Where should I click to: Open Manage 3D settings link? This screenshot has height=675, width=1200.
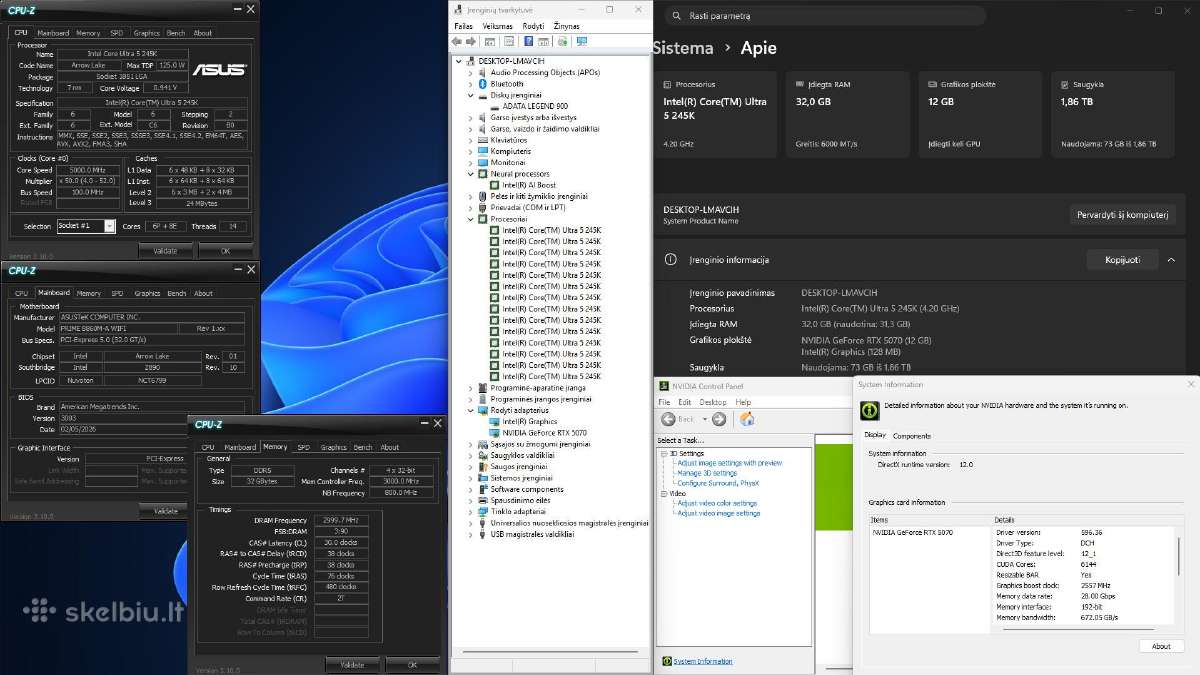pos(707,473)
